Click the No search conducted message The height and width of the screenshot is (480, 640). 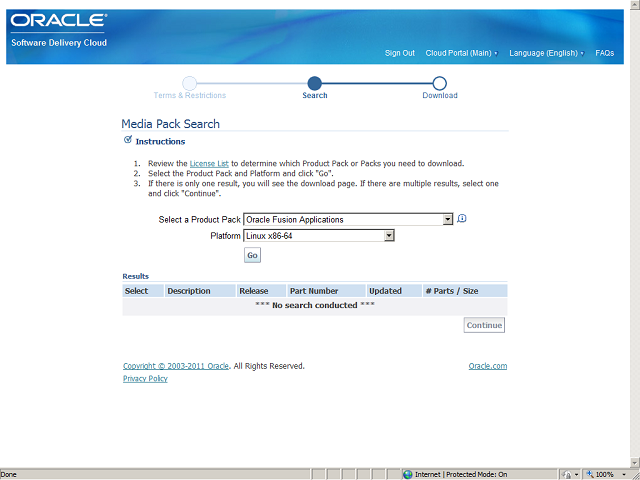315,305
